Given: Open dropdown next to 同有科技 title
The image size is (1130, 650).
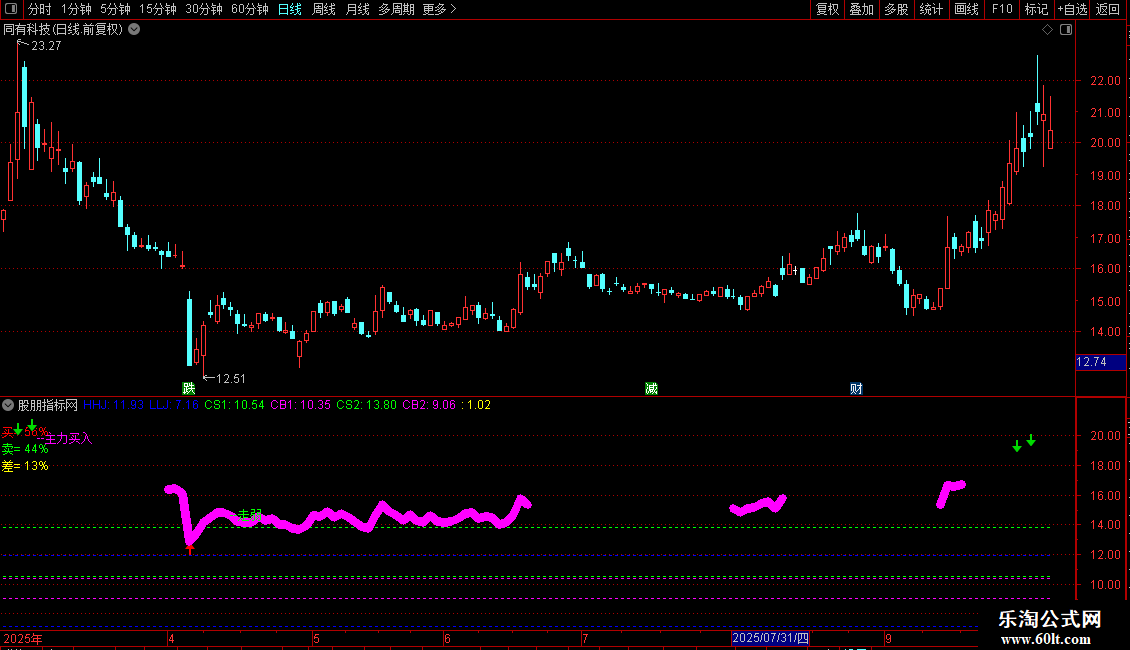Looking at the screenshot, I should tap(134, 30).
